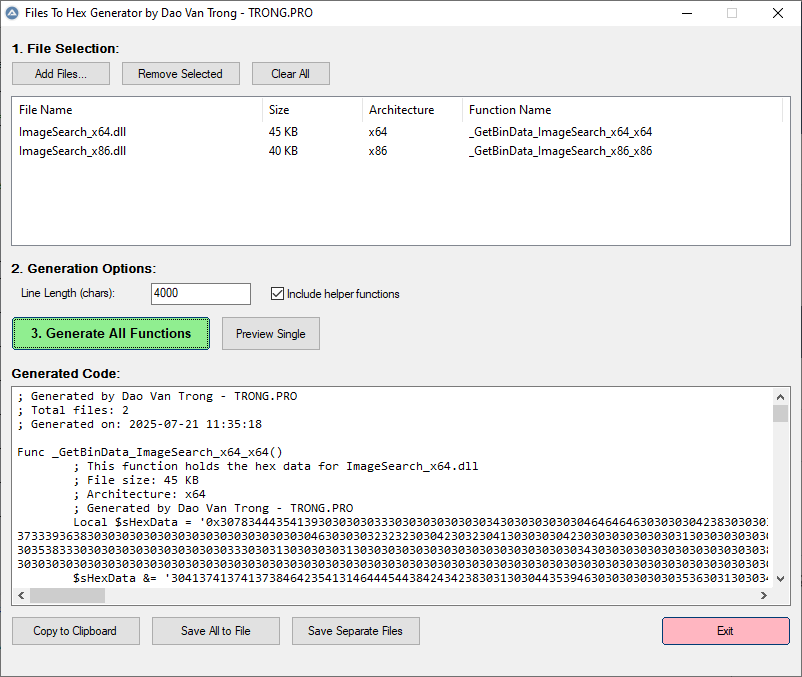
Task: Sort by the Size column header
Action: [313, 110]
